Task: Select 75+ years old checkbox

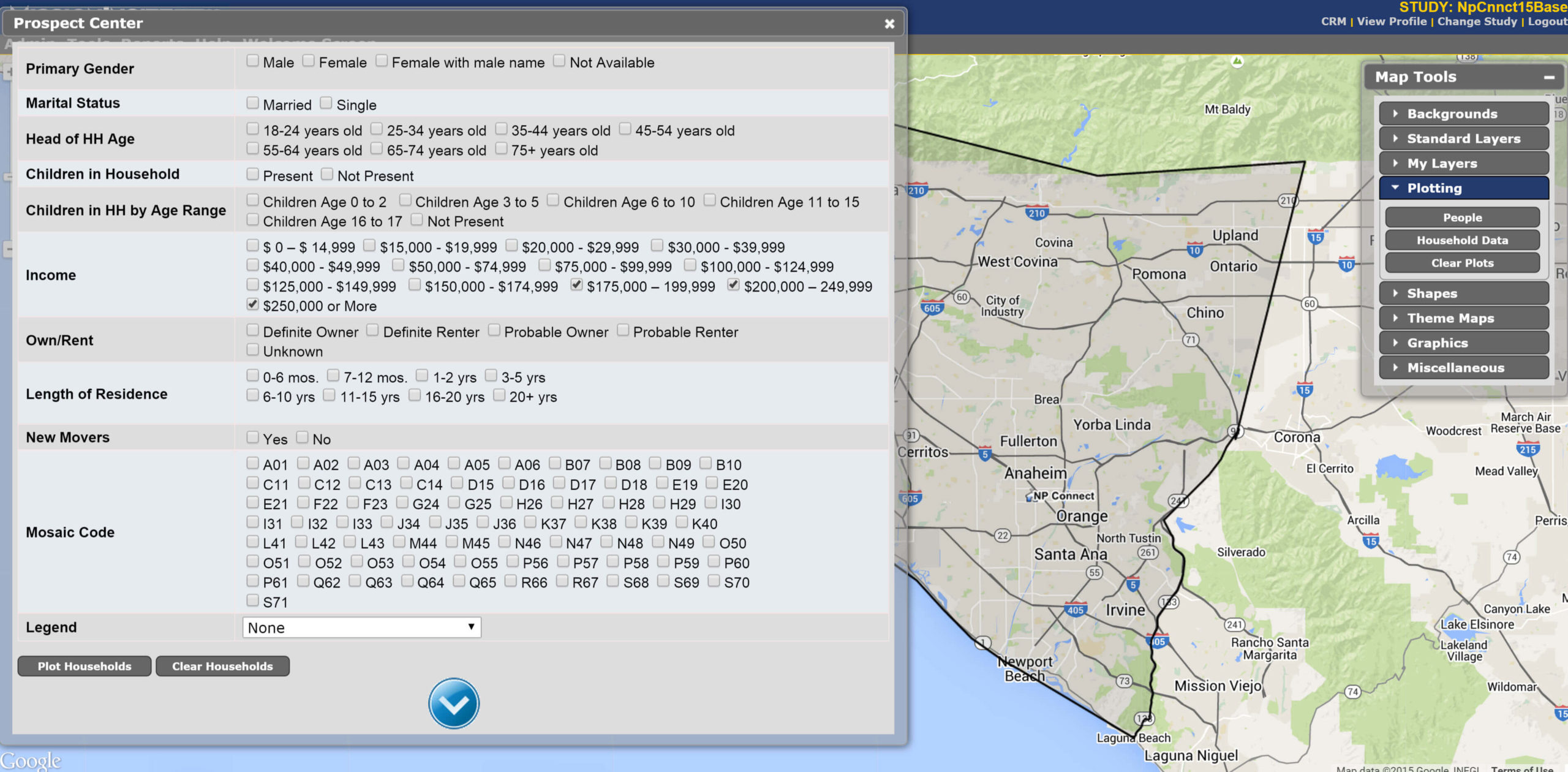Action: point(501,148)
